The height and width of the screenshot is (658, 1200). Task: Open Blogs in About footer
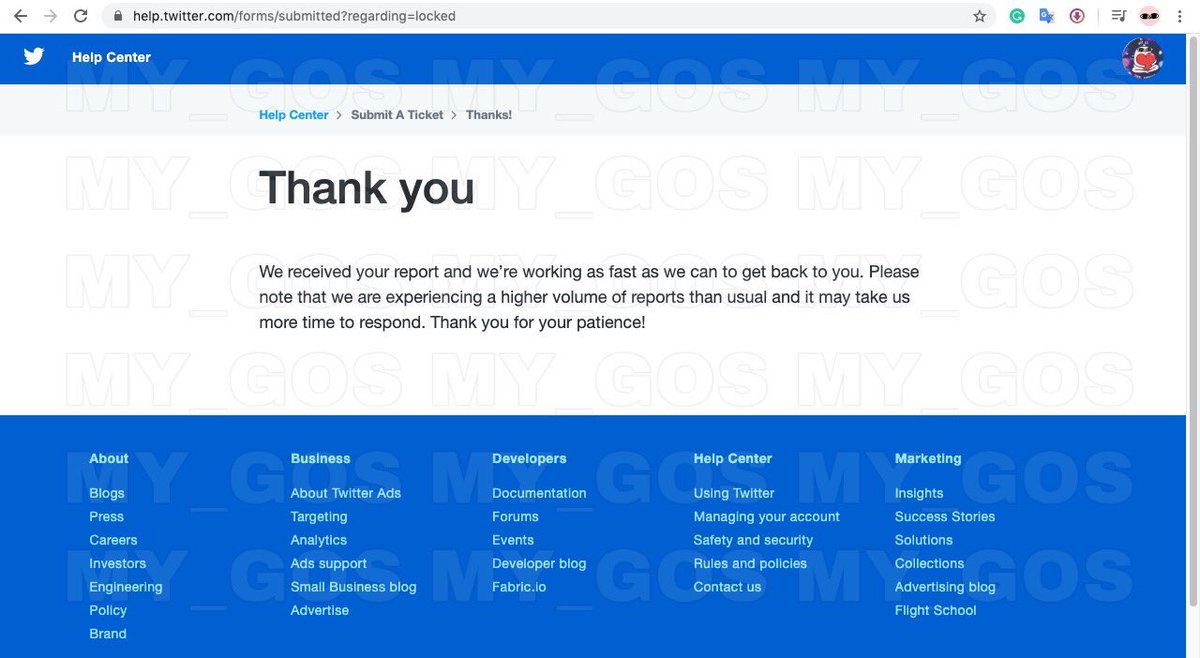click(107, 493)
